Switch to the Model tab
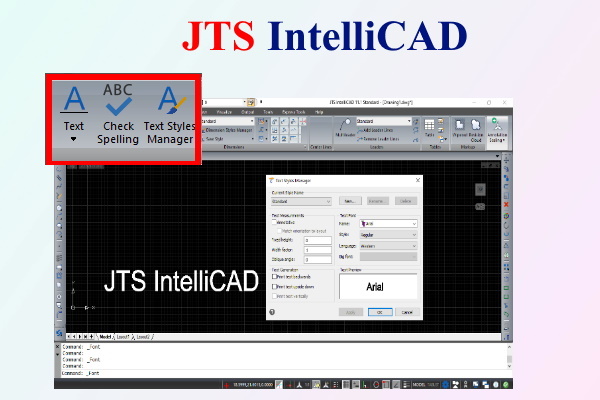 (105, 337)
